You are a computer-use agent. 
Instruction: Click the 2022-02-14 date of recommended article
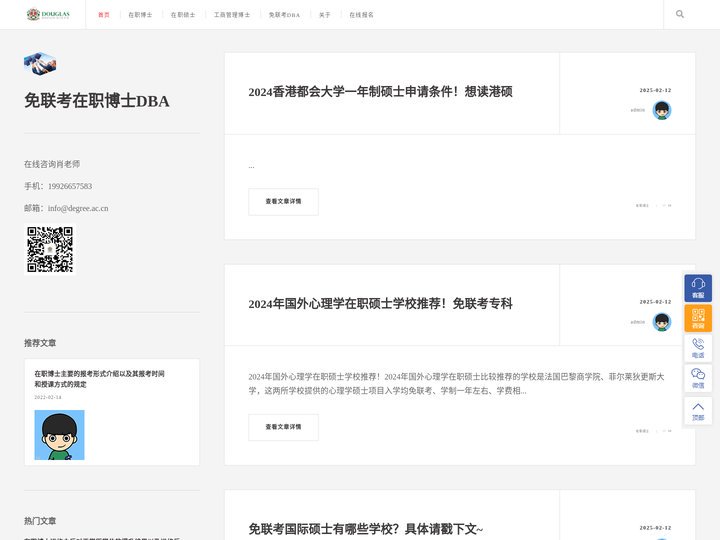point(48,397)
